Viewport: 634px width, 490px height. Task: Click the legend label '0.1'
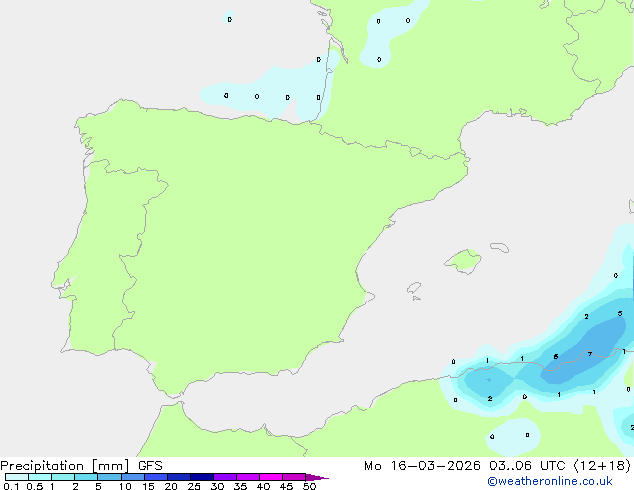11,486
